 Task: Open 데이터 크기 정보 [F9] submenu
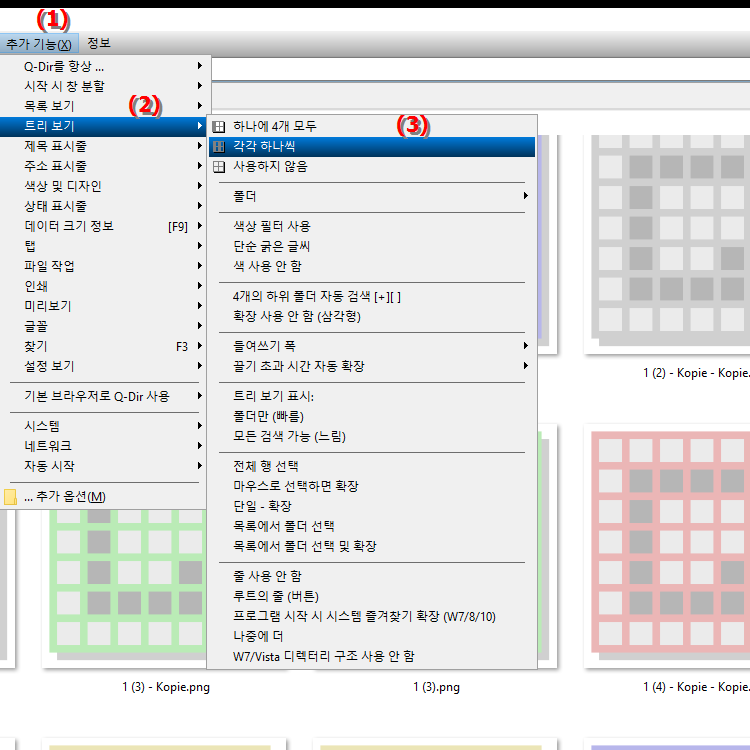104,226
